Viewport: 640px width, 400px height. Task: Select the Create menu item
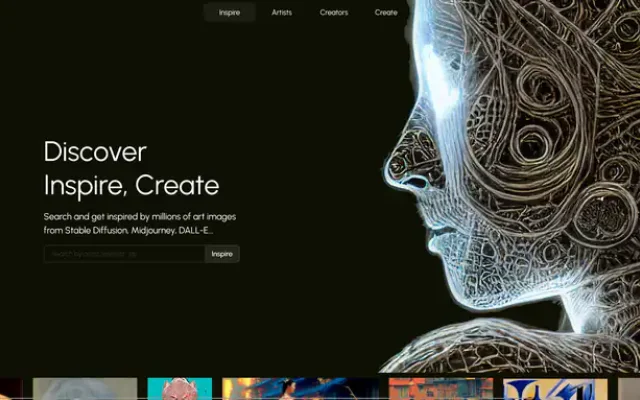coord(386,12)
